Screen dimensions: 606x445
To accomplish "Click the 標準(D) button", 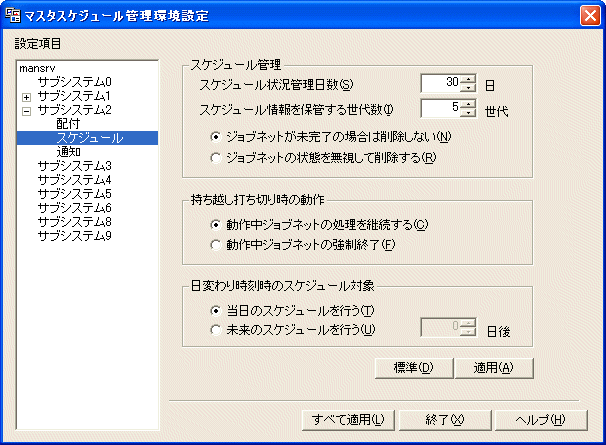I will (414, 368).
